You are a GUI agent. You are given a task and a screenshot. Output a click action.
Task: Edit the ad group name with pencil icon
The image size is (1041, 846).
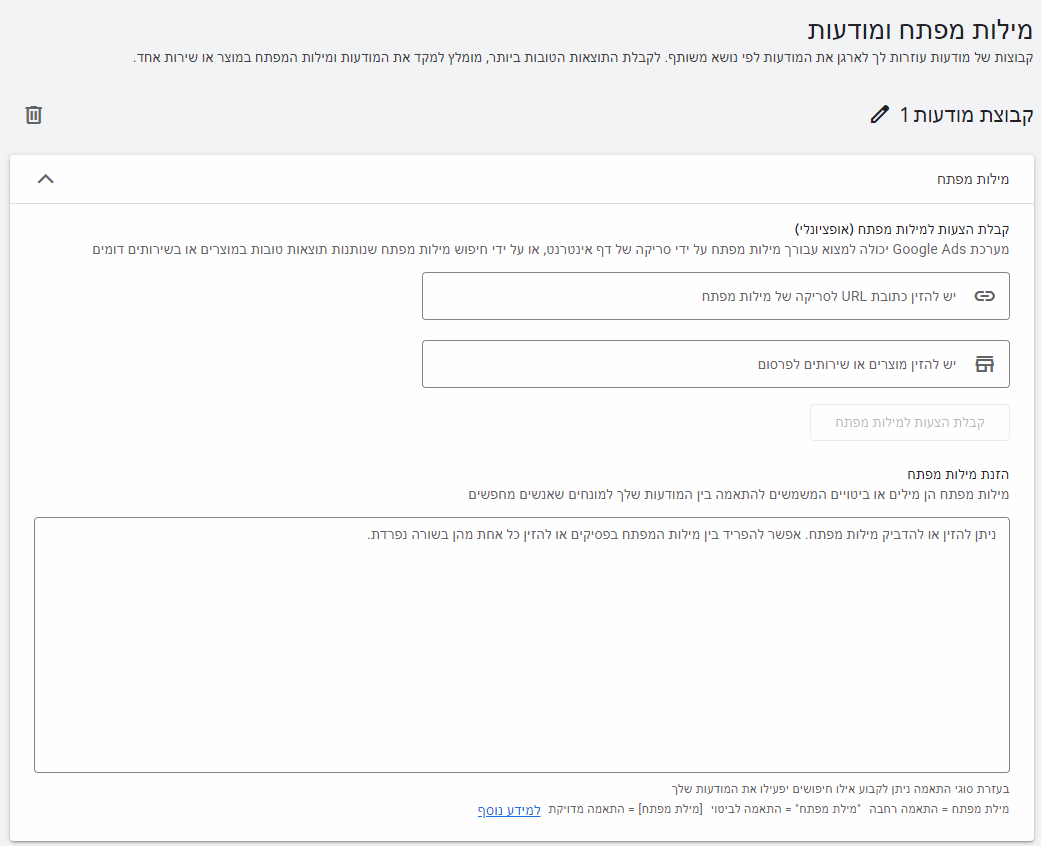tap(879, 114)
